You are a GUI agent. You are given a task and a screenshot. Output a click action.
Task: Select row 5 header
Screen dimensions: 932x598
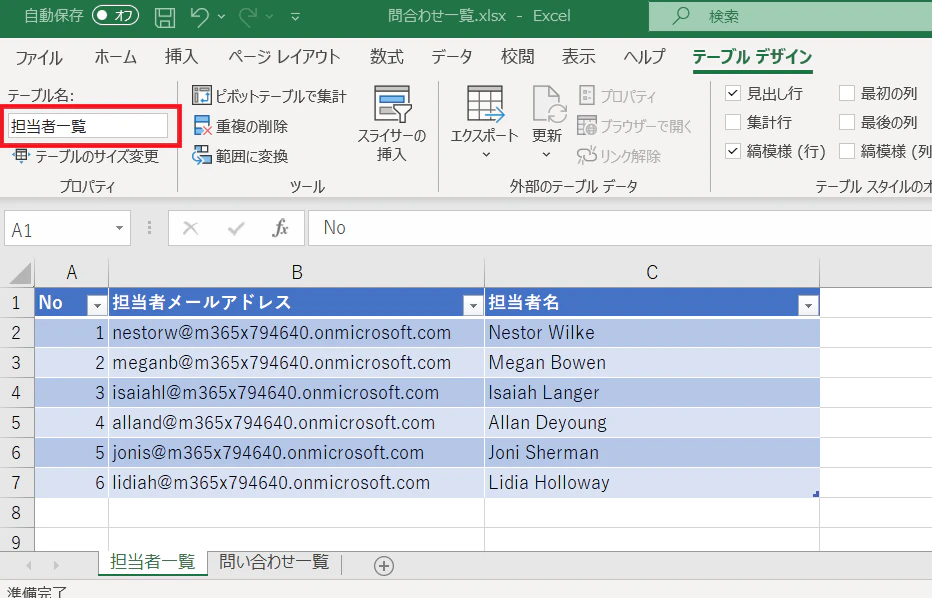coord(17,423)
